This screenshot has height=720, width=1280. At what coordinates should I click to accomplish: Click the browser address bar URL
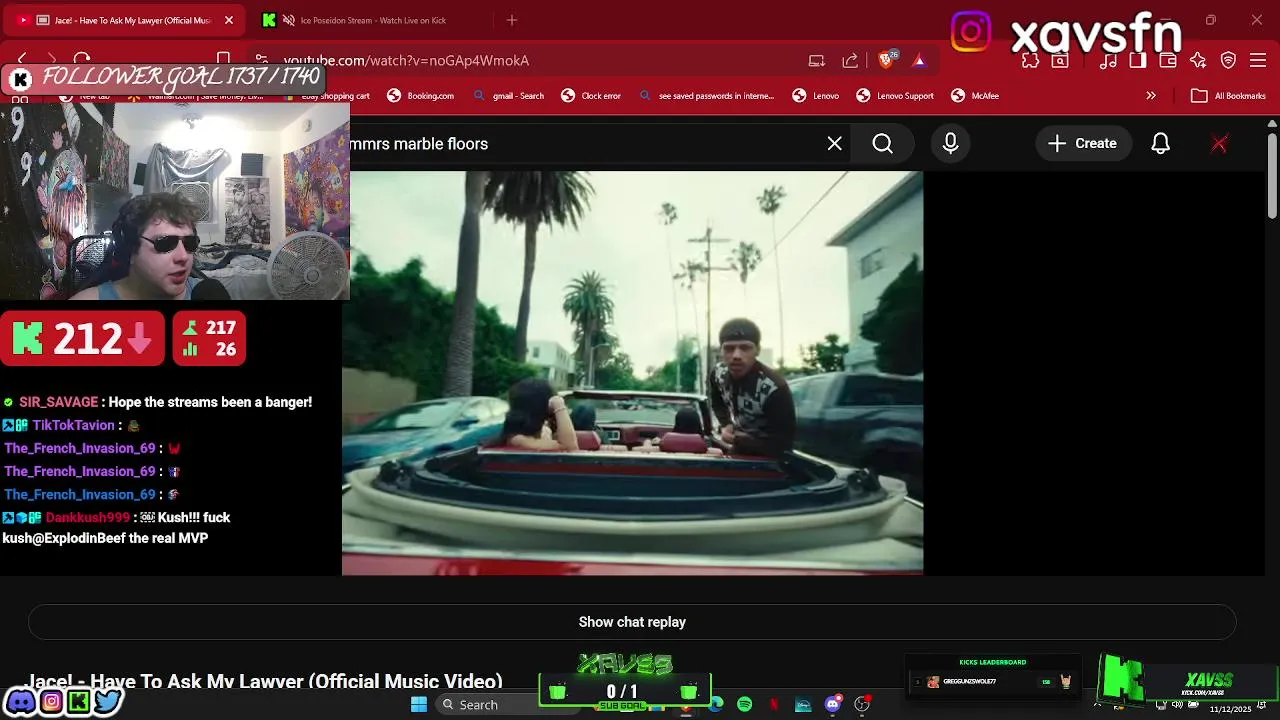click(x=406, y=60)
